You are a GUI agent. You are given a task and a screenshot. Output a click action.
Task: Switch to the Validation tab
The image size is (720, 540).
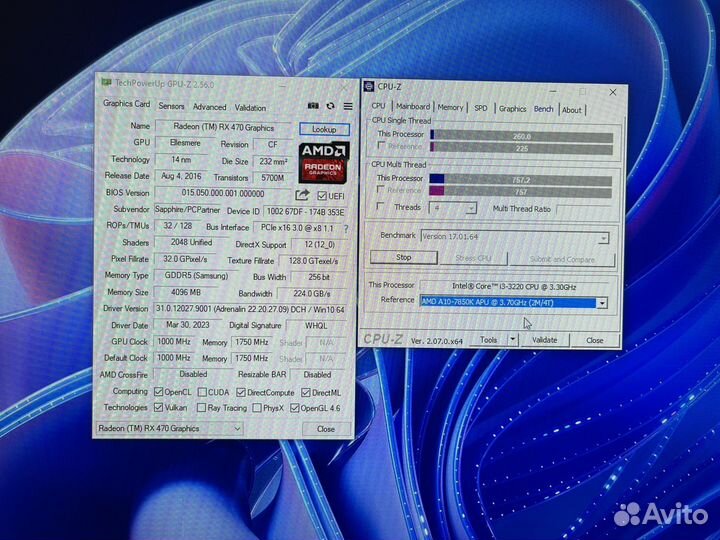pos(250,108)
